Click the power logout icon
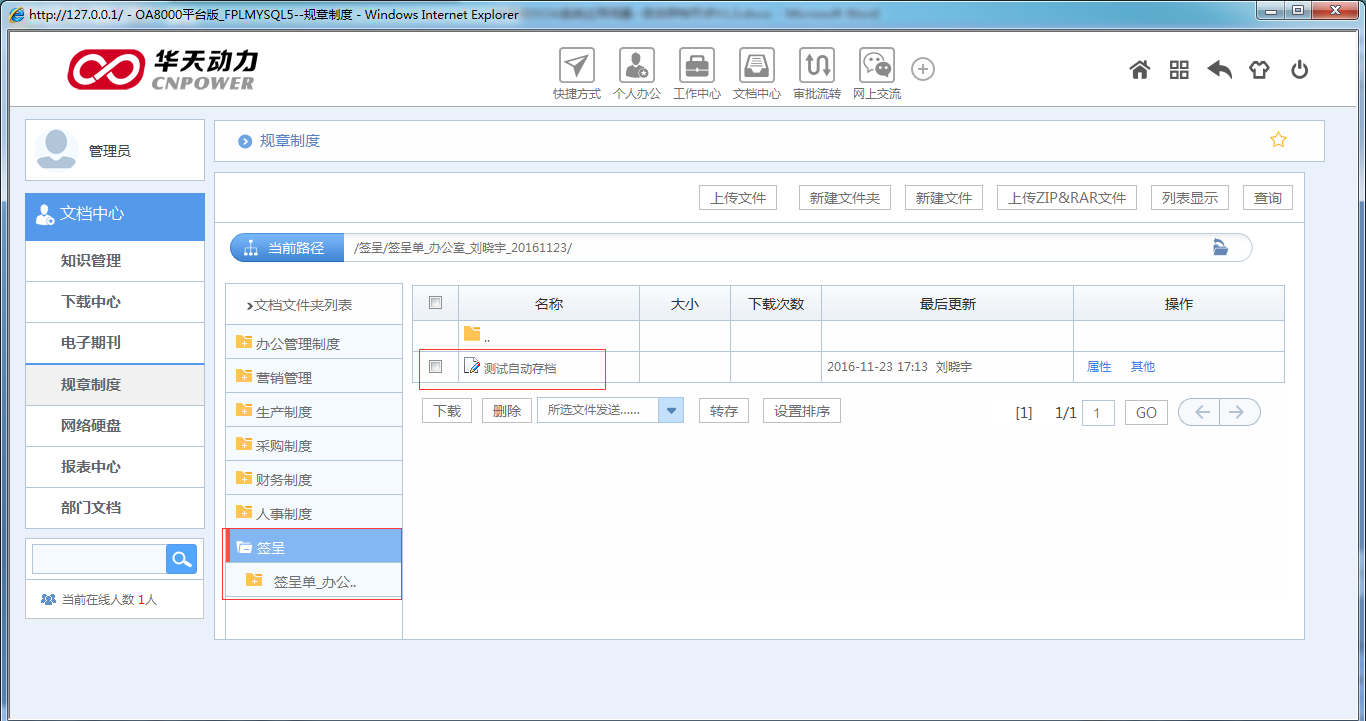 pos(1299,70)
